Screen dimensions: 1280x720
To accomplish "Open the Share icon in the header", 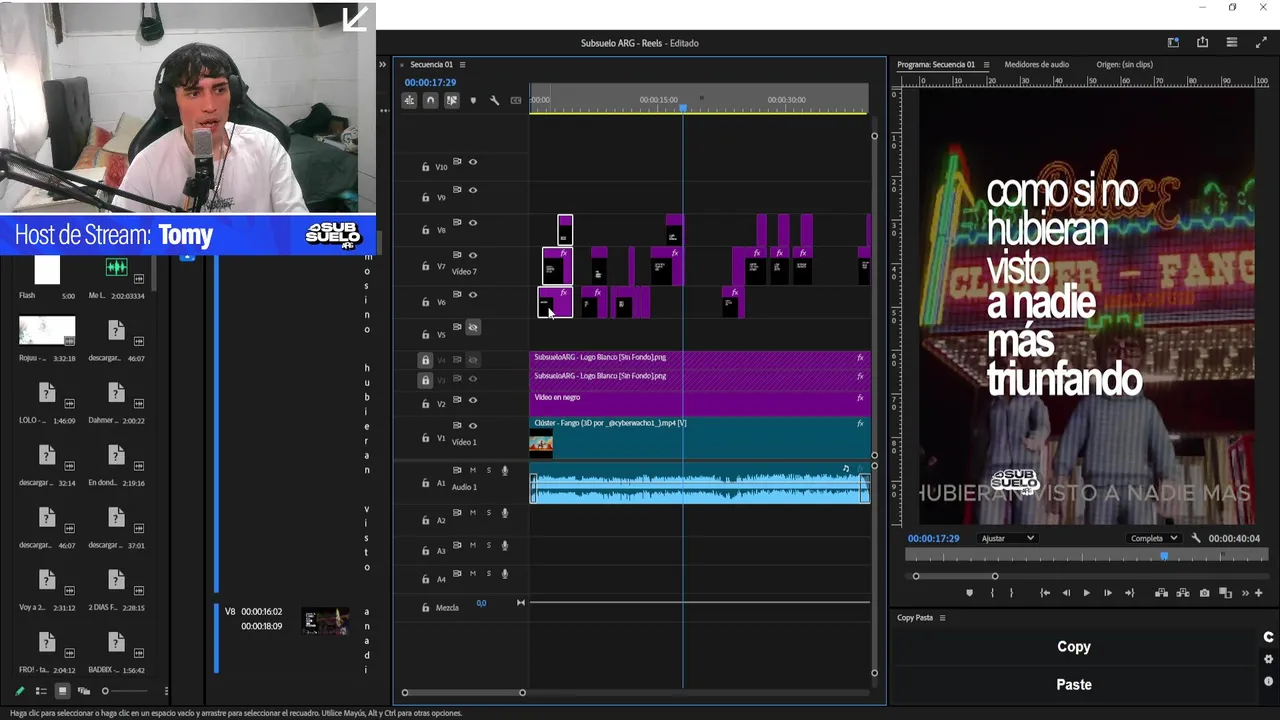I will pos(1202,42).
